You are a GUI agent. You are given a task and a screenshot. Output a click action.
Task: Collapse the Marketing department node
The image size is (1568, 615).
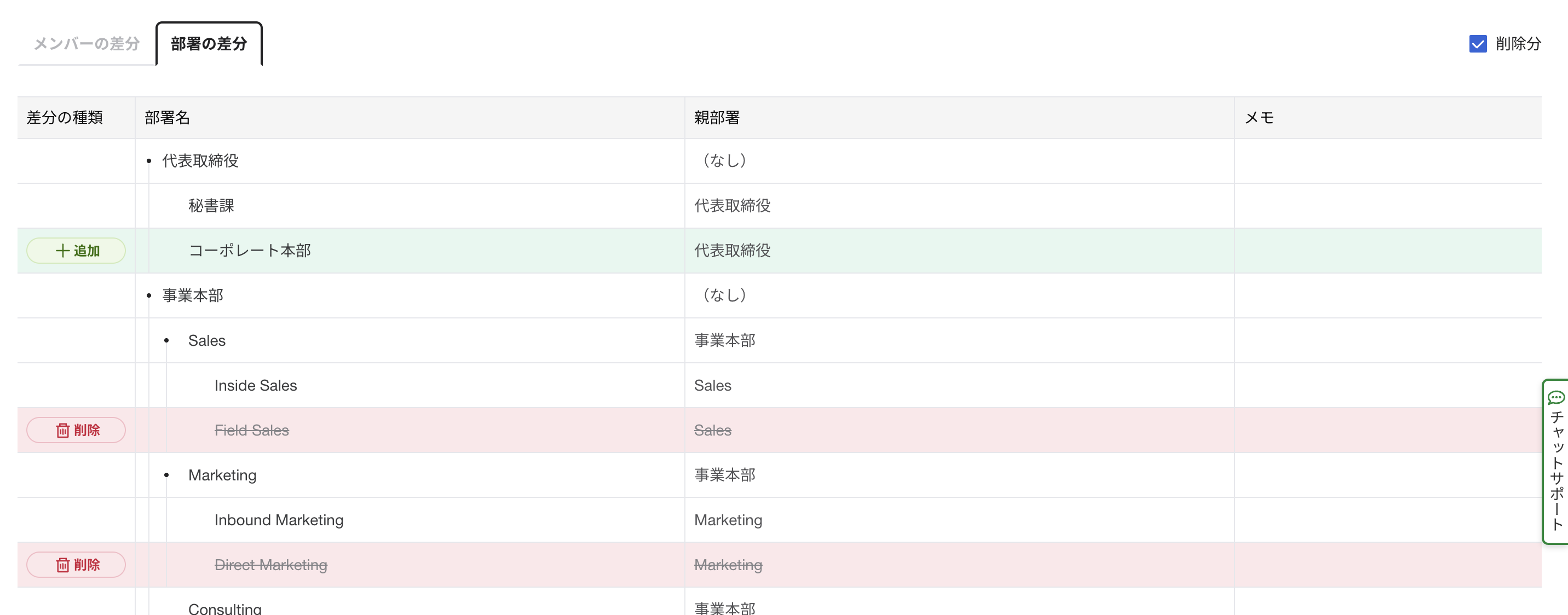[x=167, y=475]
